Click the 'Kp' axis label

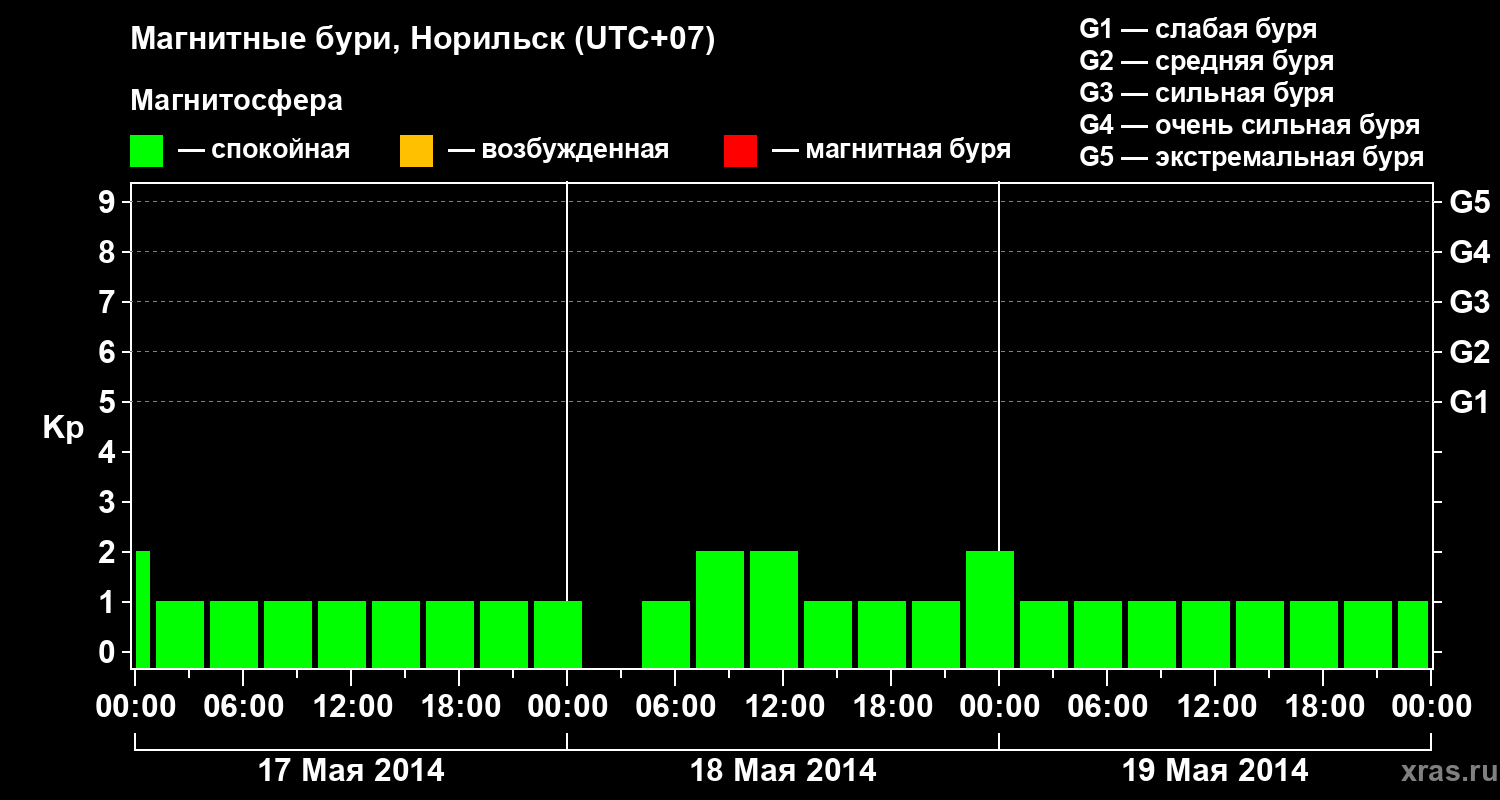pos(63,429)
